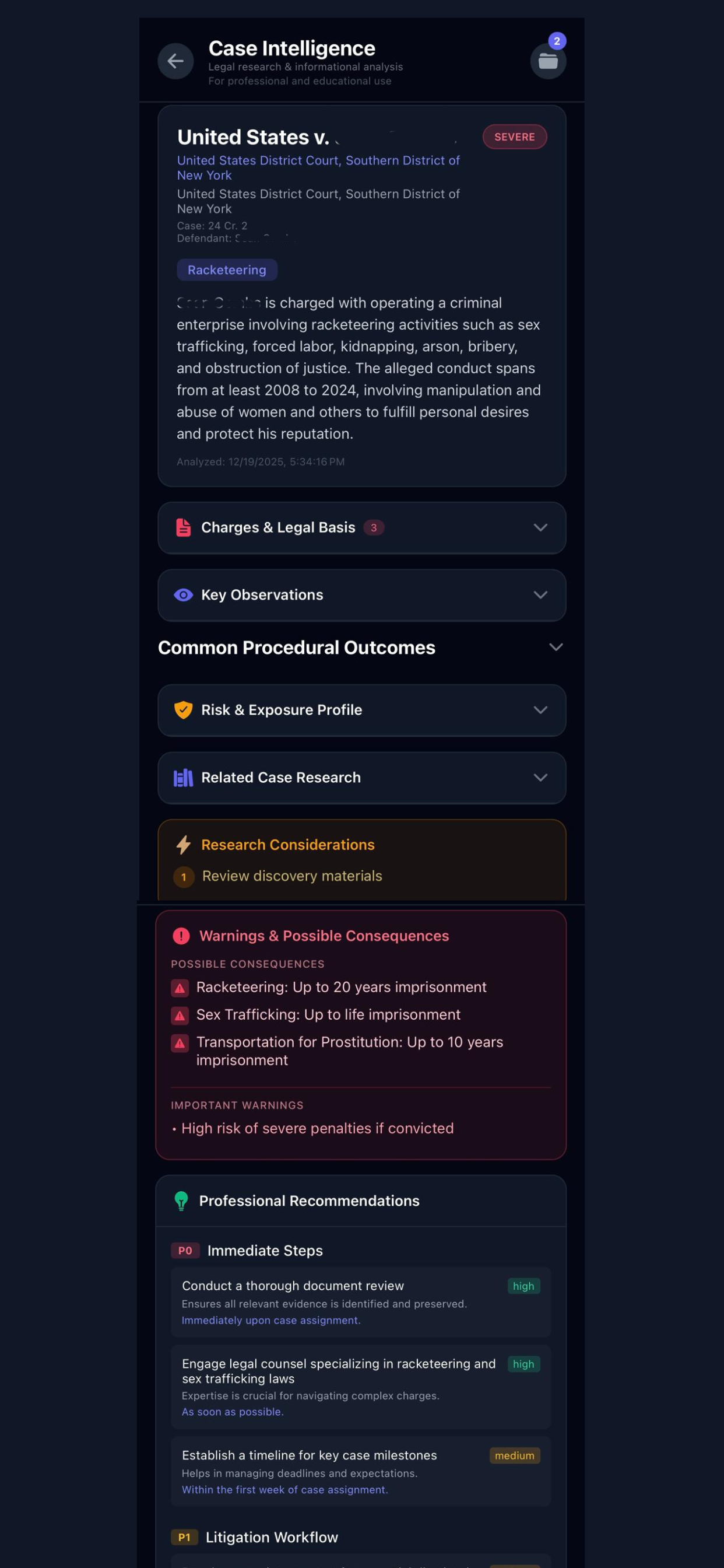Expand the Key Observations section chevron
724x1568 pixels.
click(540, 596)
